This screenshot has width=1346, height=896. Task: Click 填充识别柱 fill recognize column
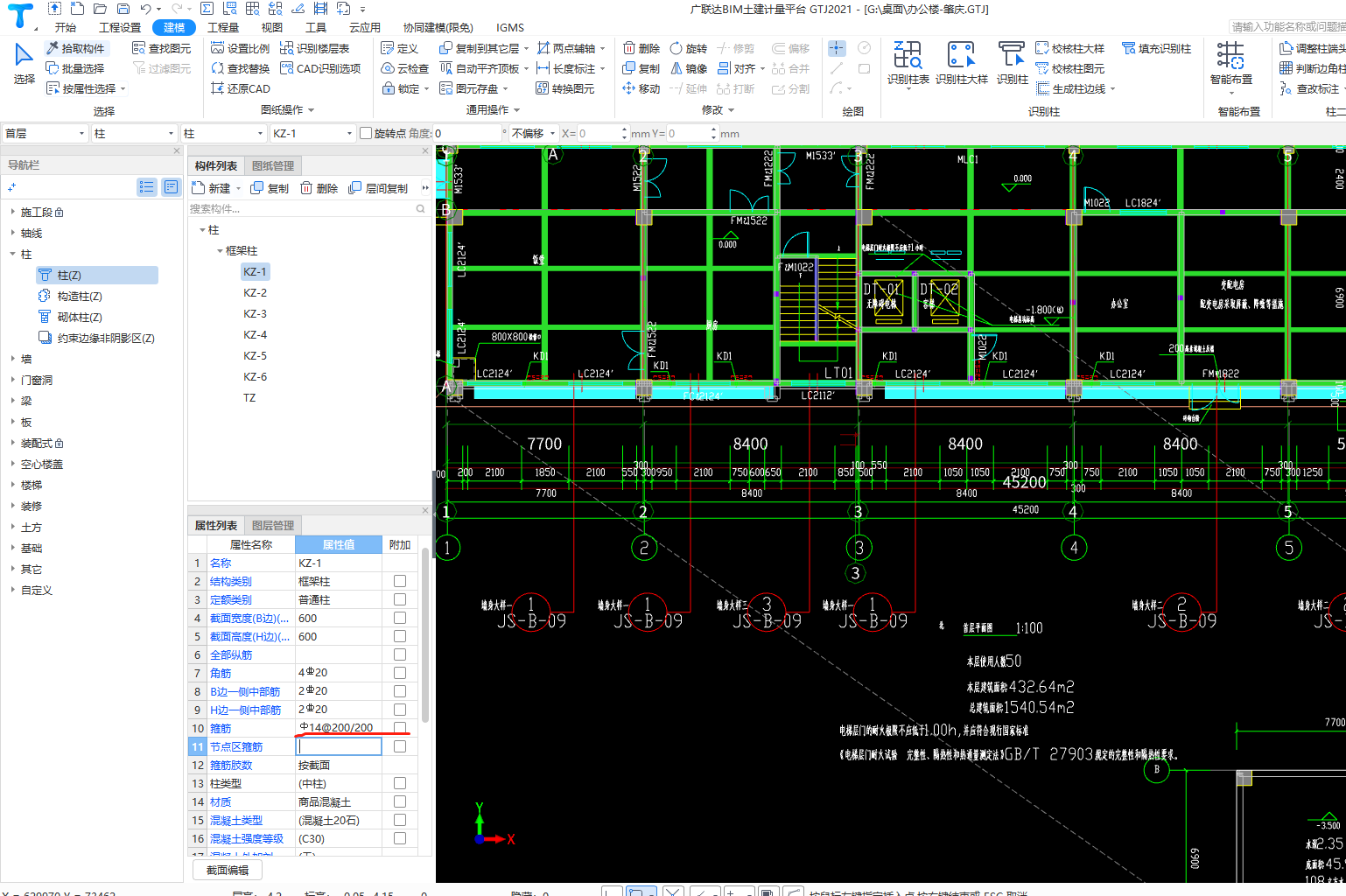pyautogui.click(x=1157, y=48)
